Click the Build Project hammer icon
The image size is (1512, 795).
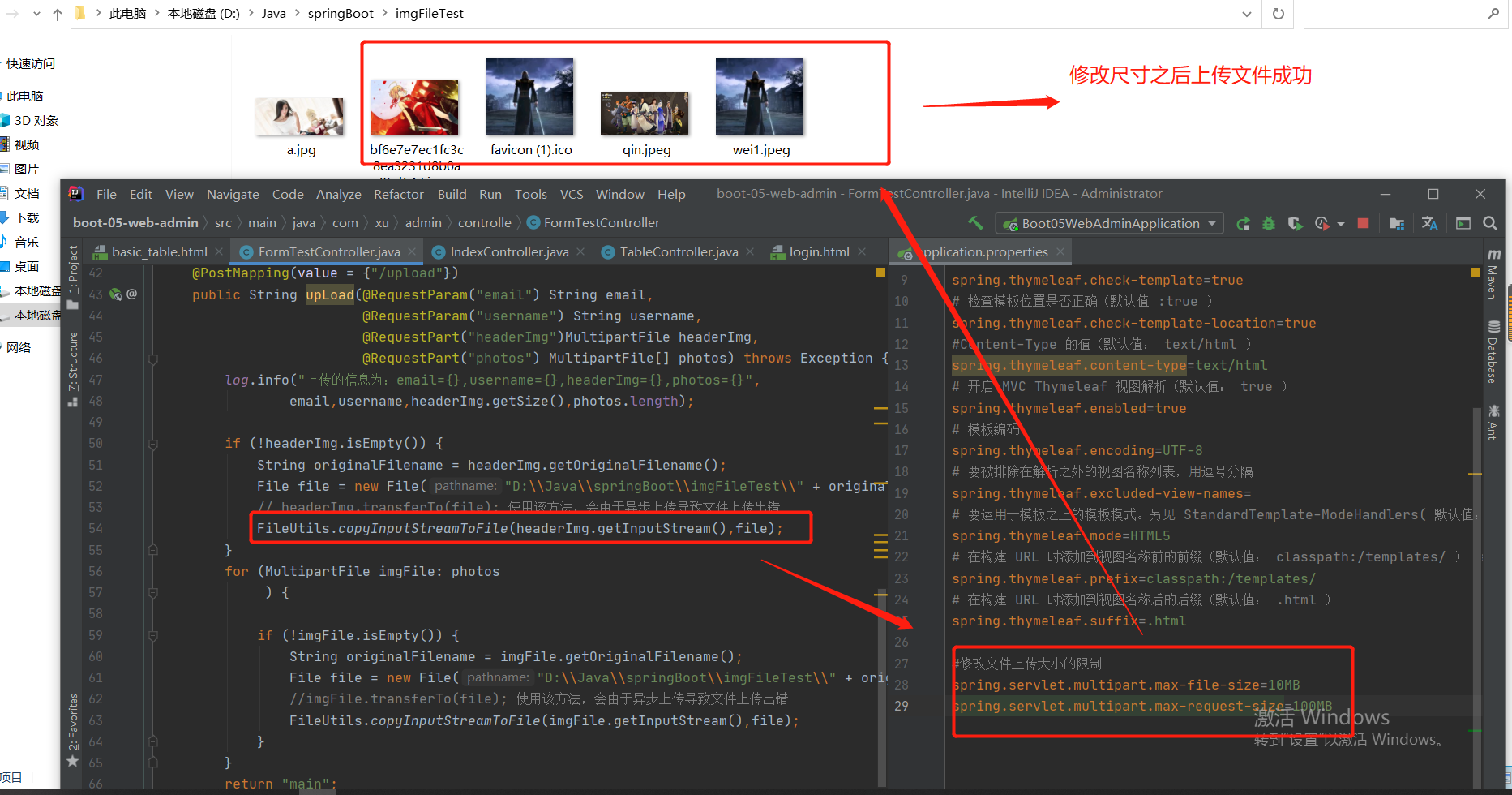coord(975,222)
